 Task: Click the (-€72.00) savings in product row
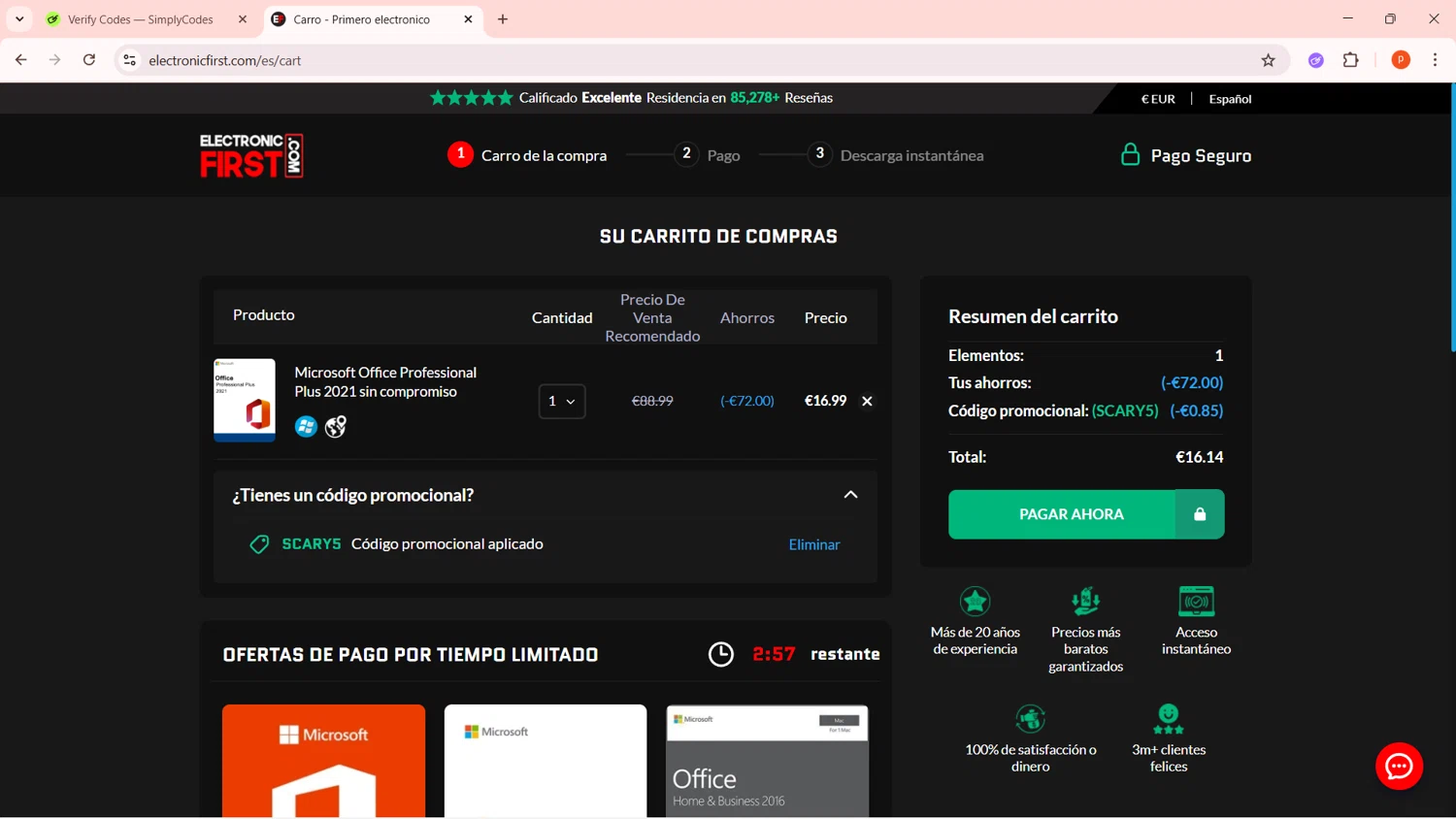pyautogui.click(x=747, y=401)
